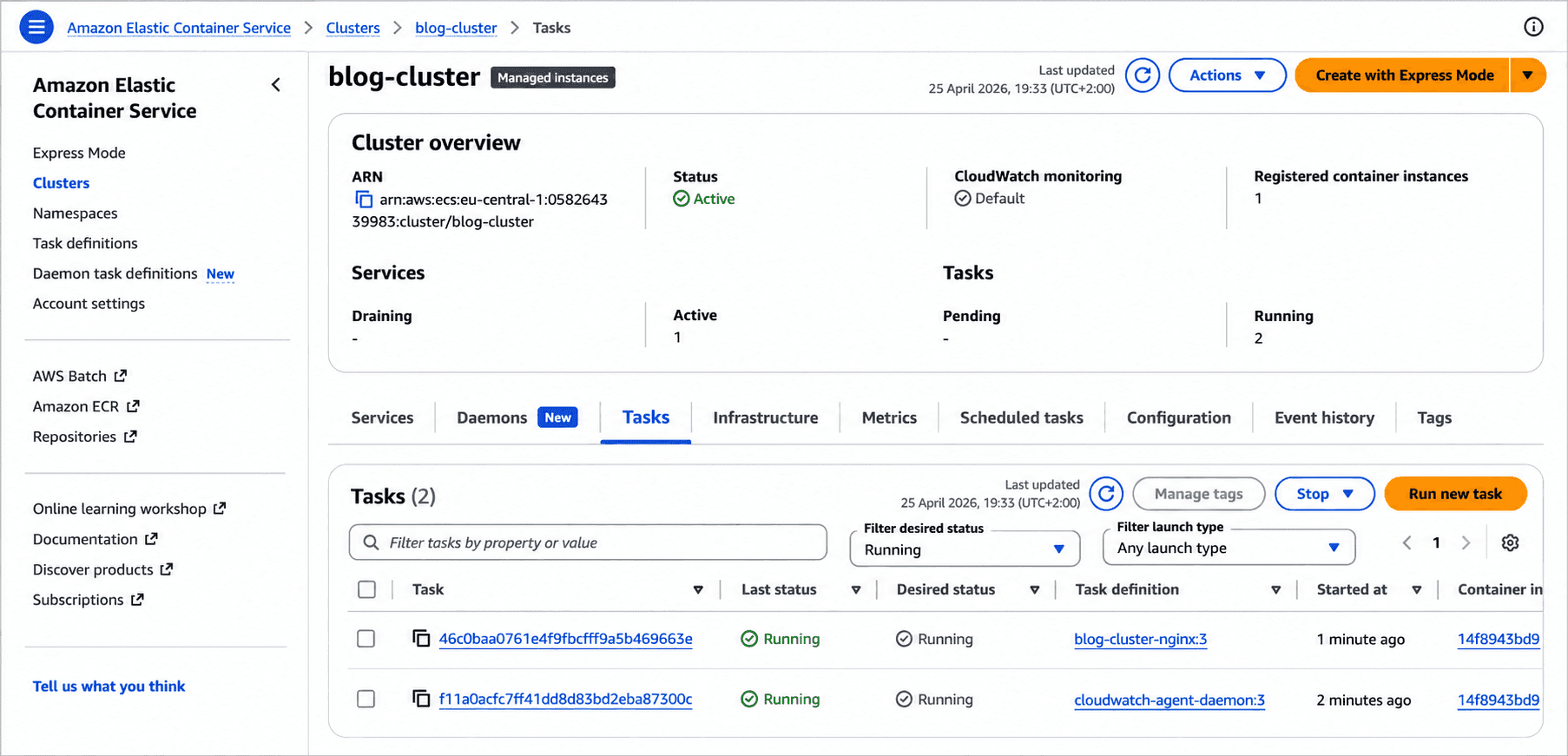
Task: Open Online learning workshop link
Action: (129, 509)
